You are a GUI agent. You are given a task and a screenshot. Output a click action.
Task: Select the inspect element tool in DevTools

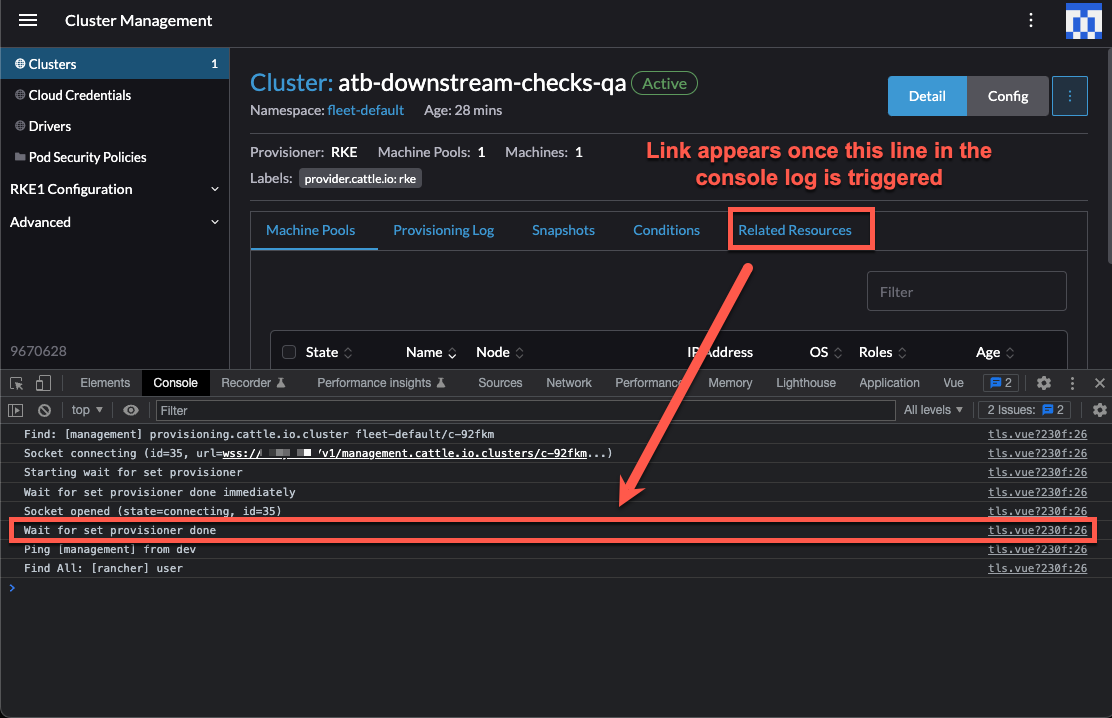click(x=15, y=382)
